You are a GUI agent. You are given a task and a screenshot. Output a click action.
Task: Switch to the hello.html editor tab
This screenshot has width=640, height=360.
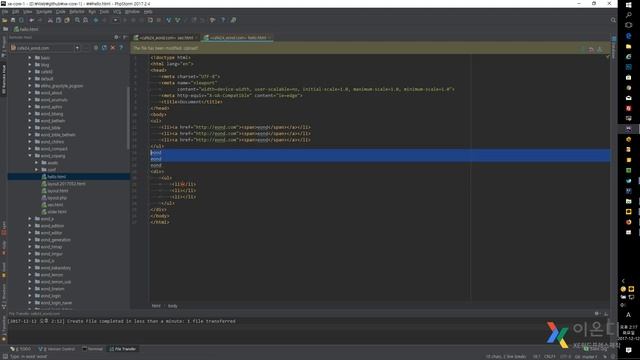pyautogui.click(x=238, y=38)
